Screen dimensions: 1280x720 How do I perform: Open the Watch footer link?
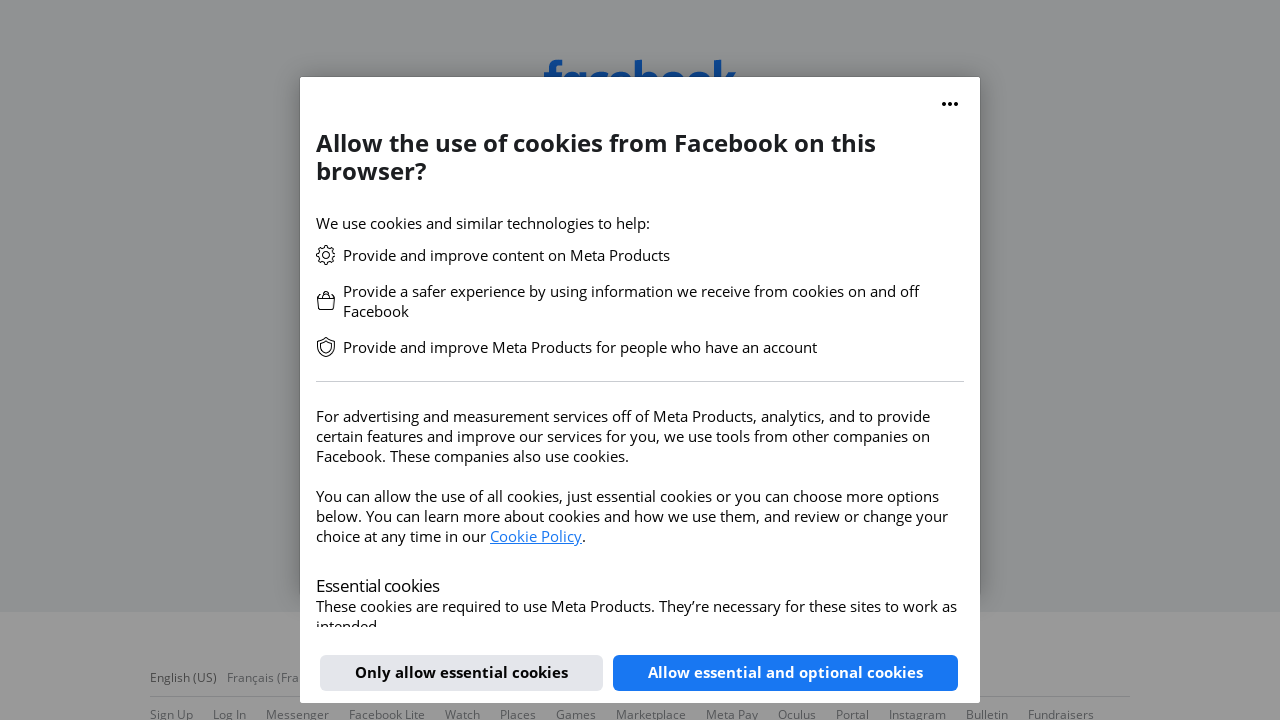point(462,714)
